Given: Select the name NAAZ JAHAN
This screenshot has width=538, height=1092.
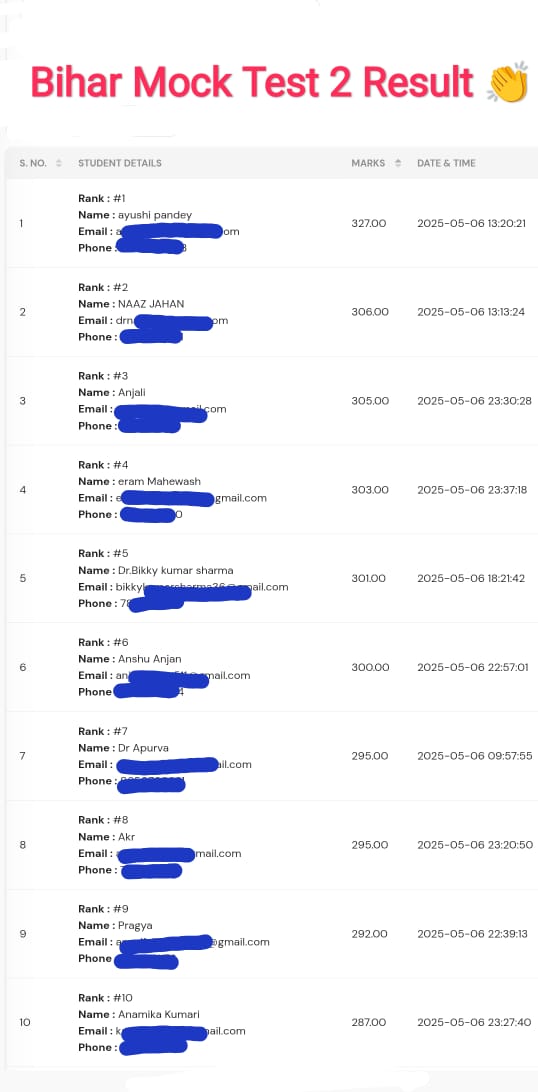Looking at the screenshot, I should point(151,304).
